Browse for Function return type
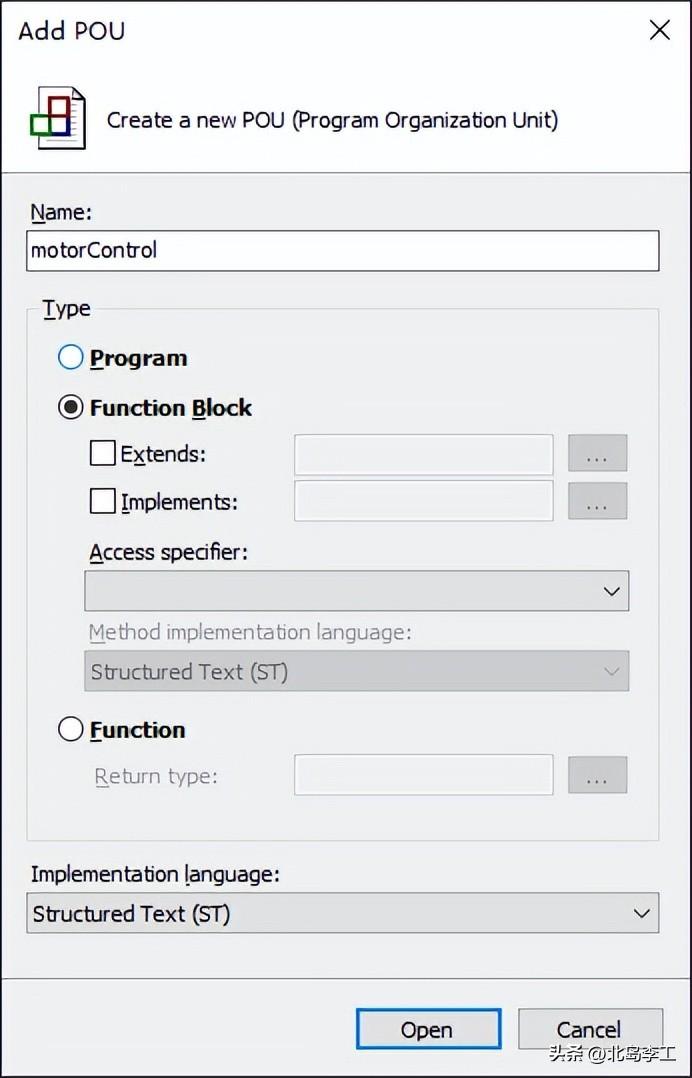This screenshot has width=692, height=1078. click(x=597, y=775)
